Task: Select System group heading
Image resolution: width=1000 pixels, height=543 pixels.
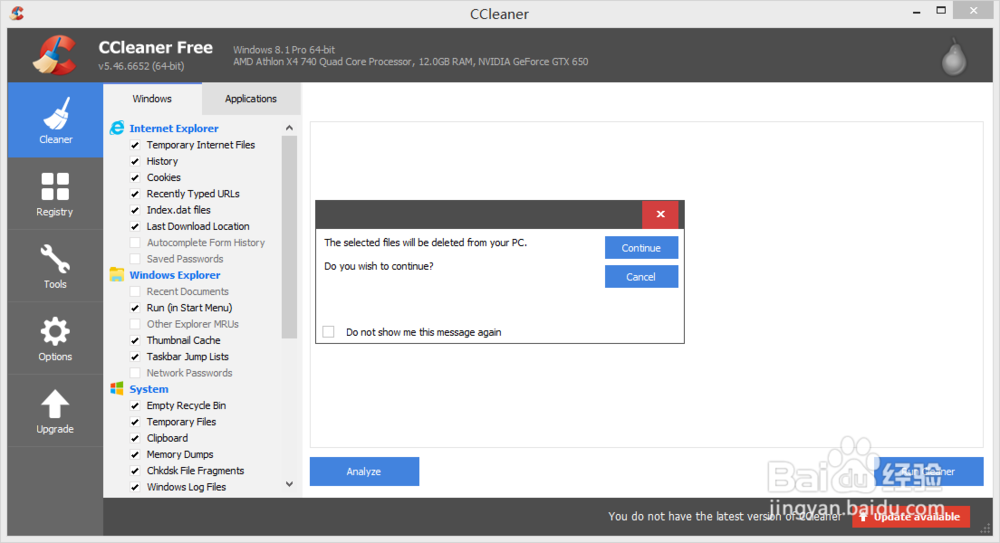Action: [149, 389]
